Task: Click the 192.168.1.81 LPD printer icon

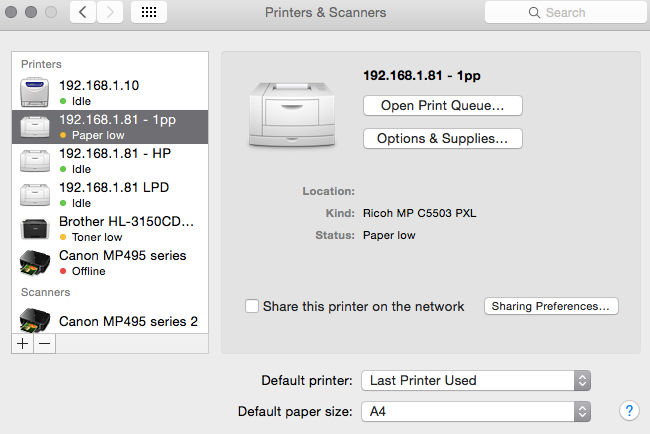Action: [x=37, y=194]
